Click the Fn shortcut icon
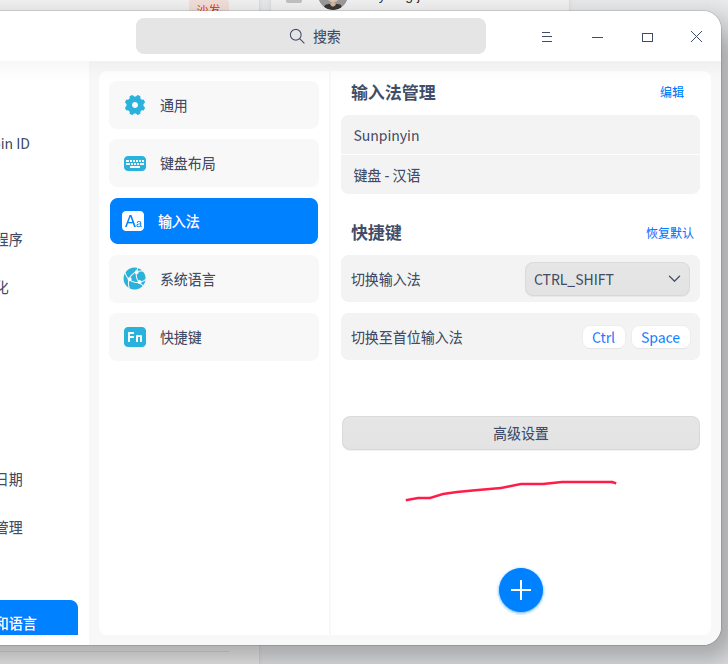This screenshot has width=728, height=664. (x=135, y=337)
